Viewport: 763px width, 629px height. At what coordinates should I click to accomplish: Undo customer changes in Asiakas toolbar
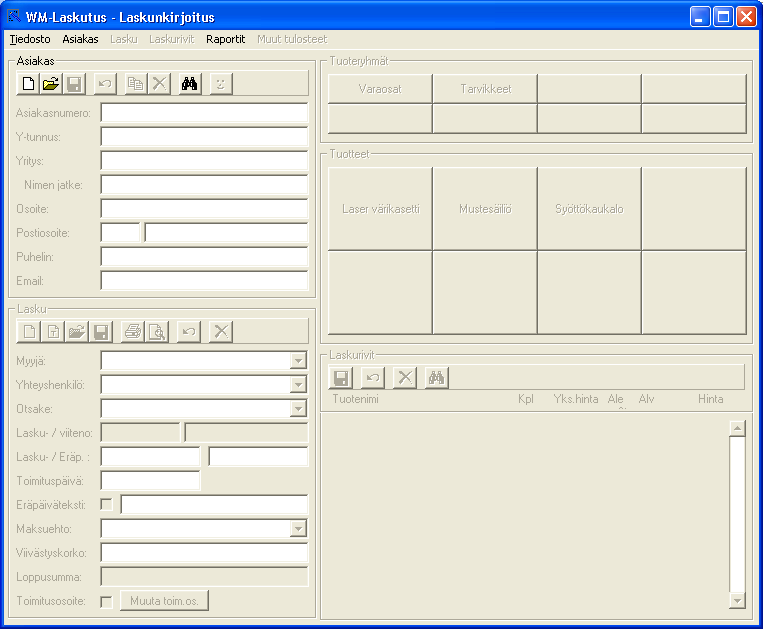[x=105, y=84]
